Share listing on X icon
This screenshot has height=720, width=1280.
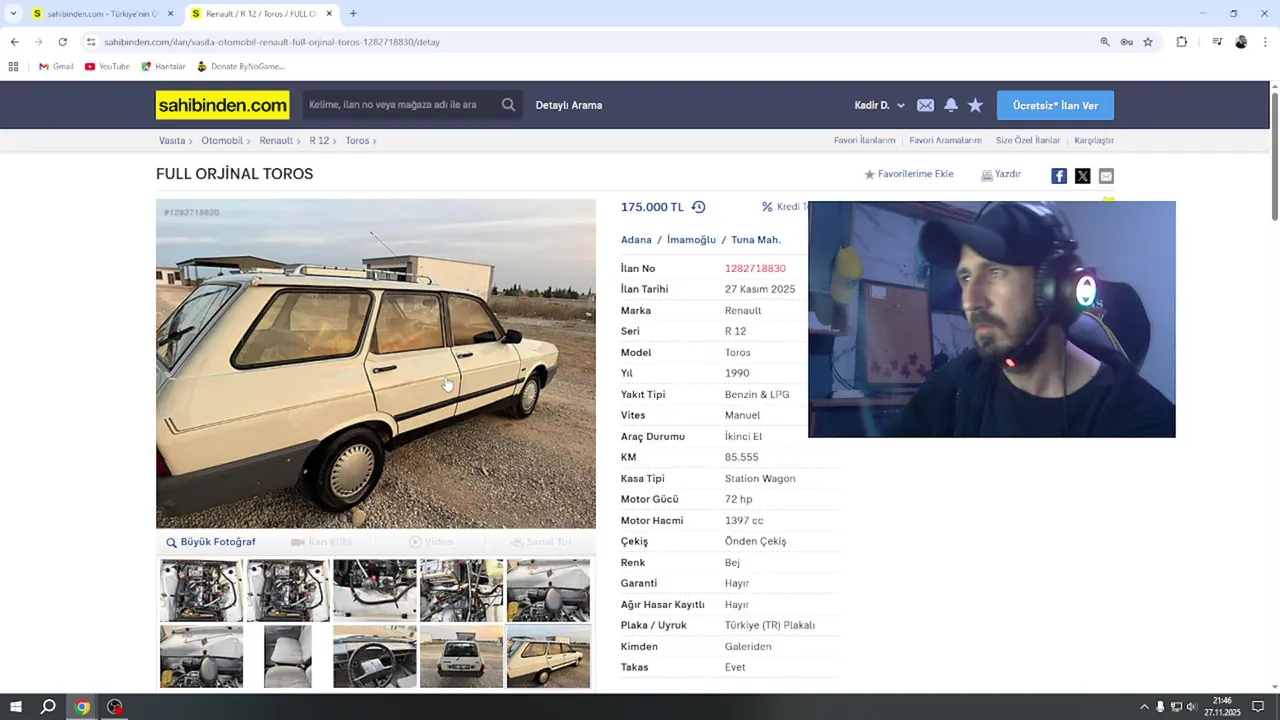pos(1082,176)
